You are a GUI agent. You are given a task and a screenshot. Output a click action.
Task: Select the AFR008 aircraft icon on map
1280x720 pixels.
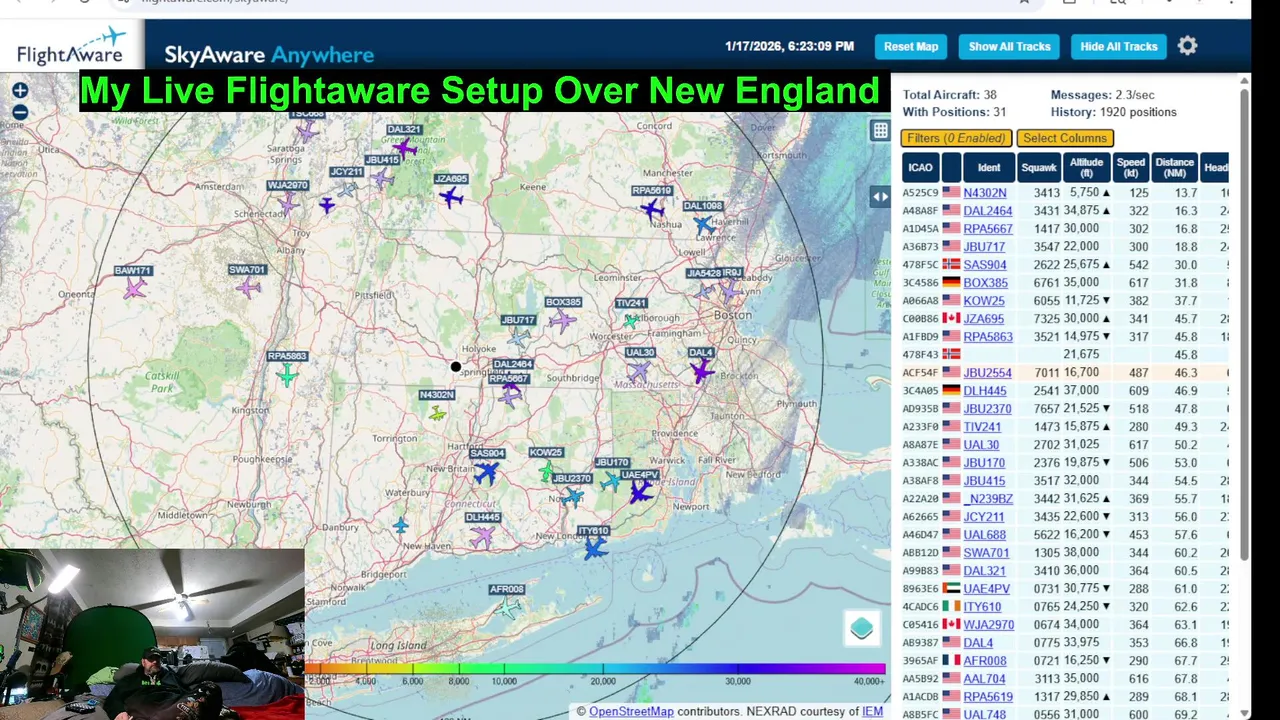pos(509,606)
